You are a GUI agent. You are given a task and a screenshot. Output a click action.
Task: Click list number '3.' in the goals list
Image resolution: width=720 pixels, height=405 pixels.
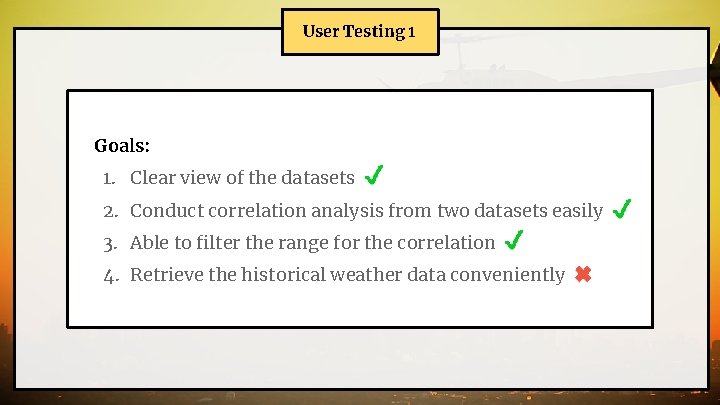click(111, 244)
